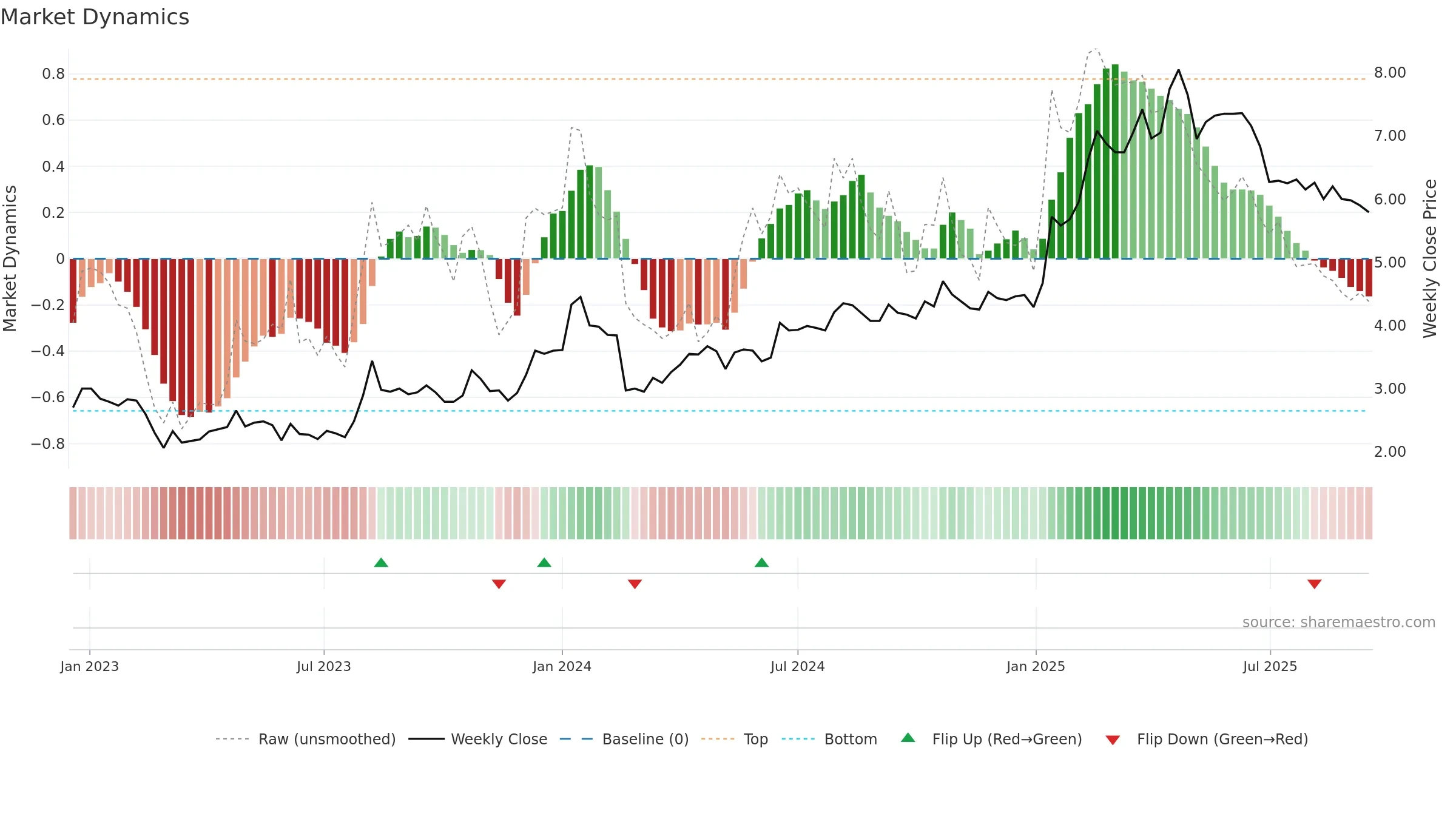Select the green flip-up marker just before Jan 2024
This screenshot has width=1456, height=819.
point(544,562)
